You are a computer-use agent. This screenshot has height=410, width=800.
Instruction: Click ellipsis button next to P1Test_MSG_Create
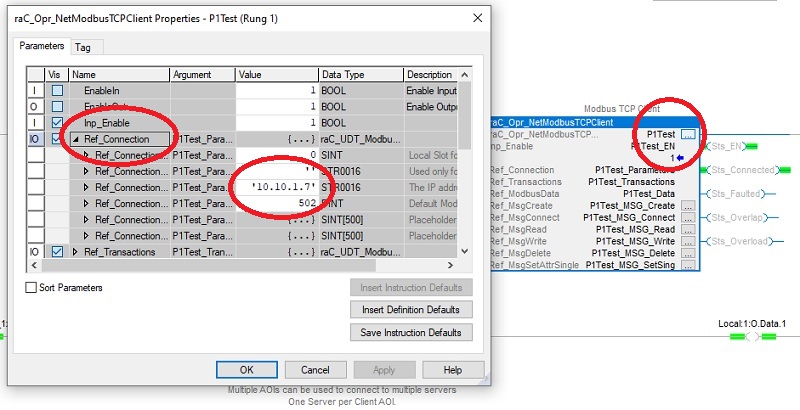[x=687, y=206]
